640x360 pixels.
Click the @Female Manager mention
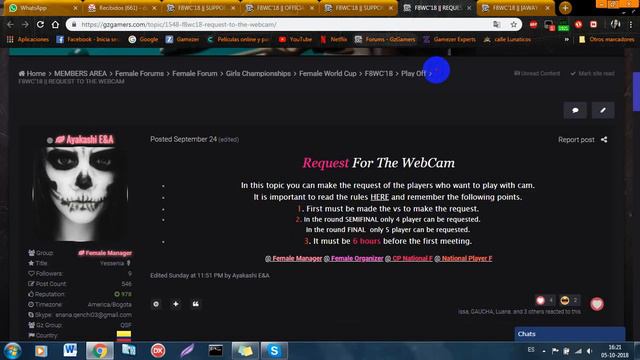tap(293, 258)
